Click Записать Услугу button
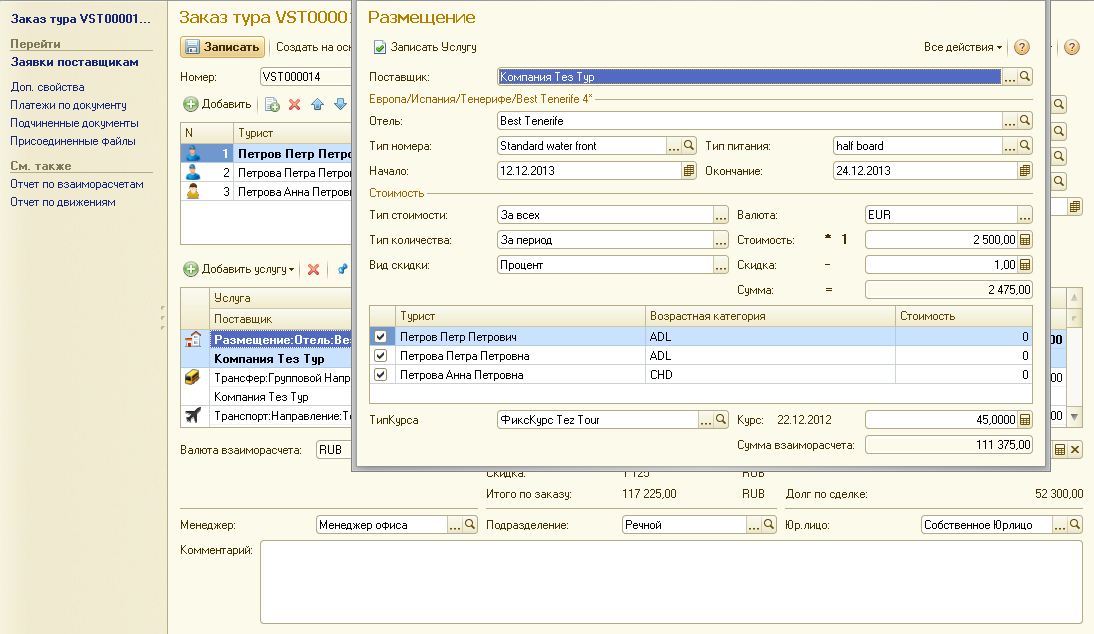 click(425, 47)
